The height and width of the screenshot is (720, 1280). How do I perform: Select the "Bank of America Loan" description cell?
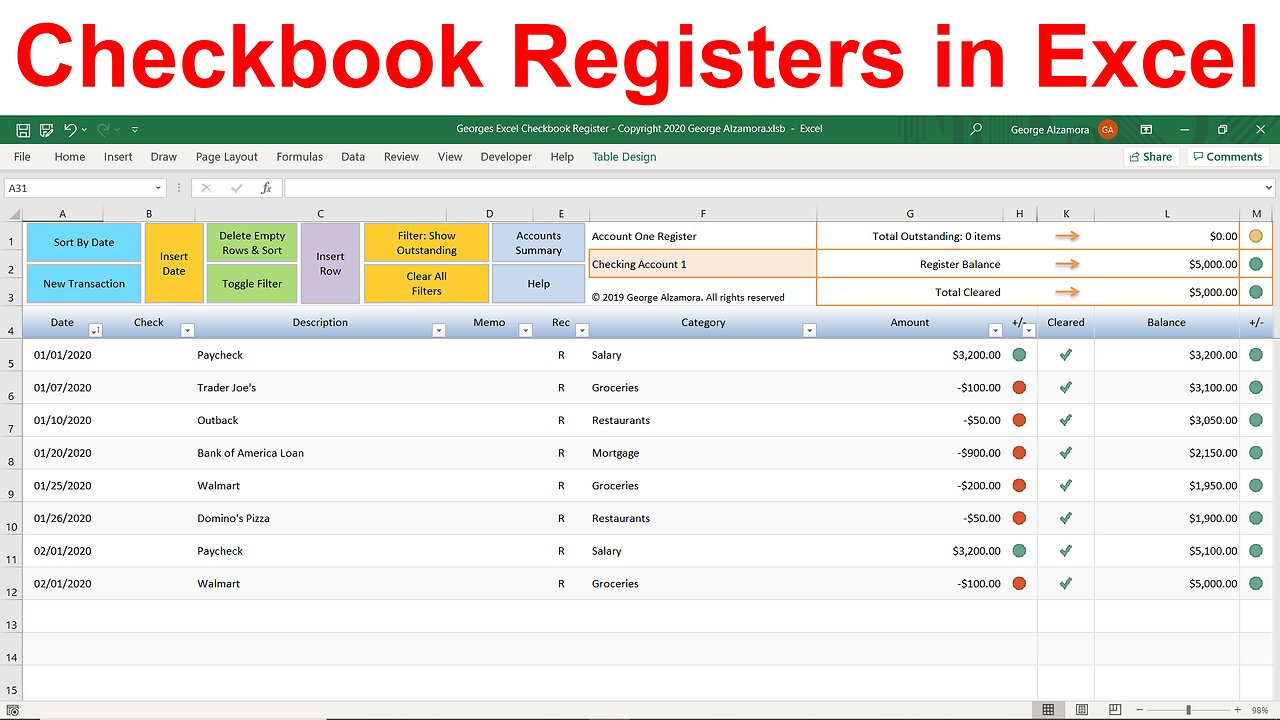[x=320, y=453]
